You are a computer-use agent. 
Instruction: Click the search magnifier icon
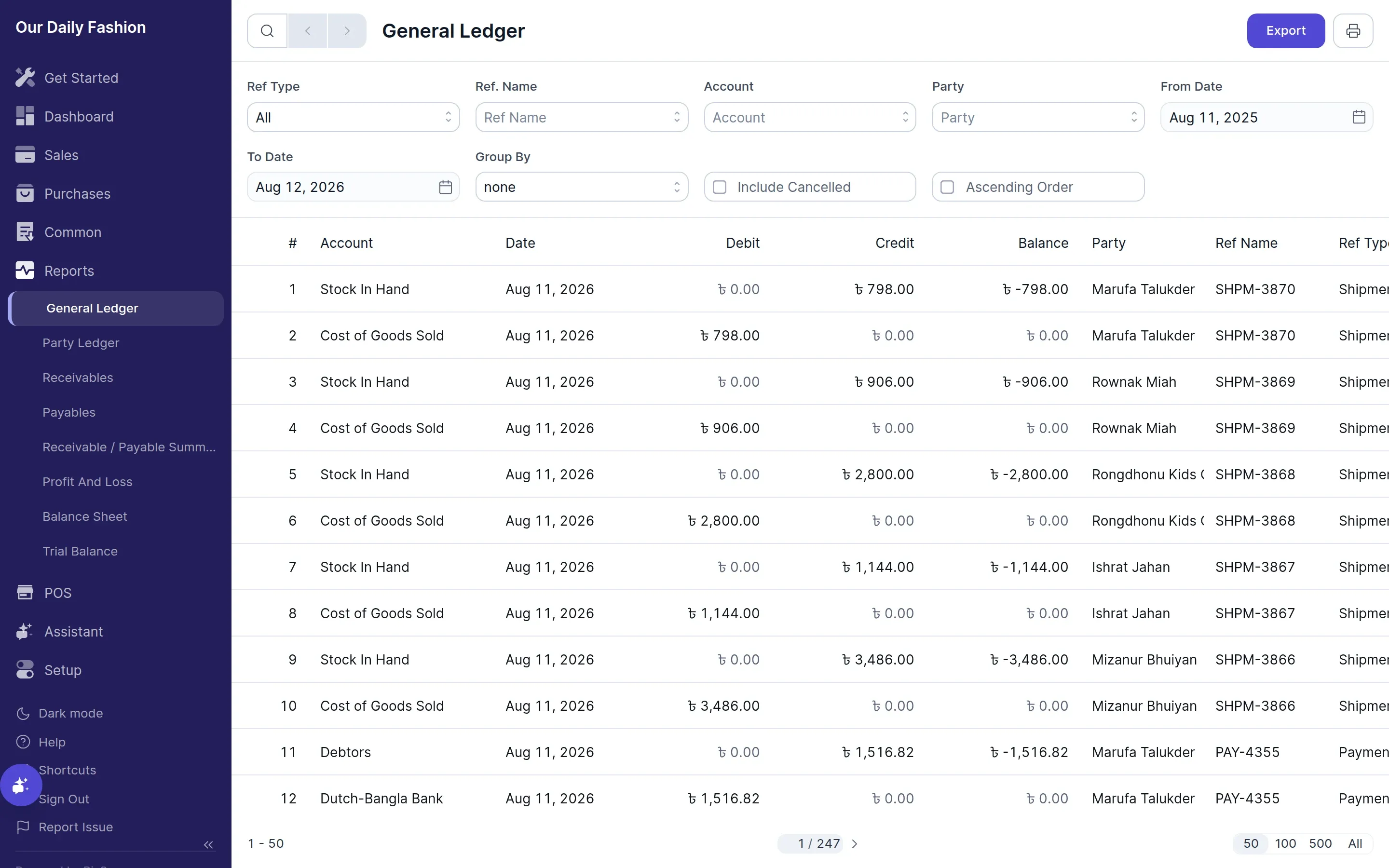pyautogui.click(x=267, y=31)
